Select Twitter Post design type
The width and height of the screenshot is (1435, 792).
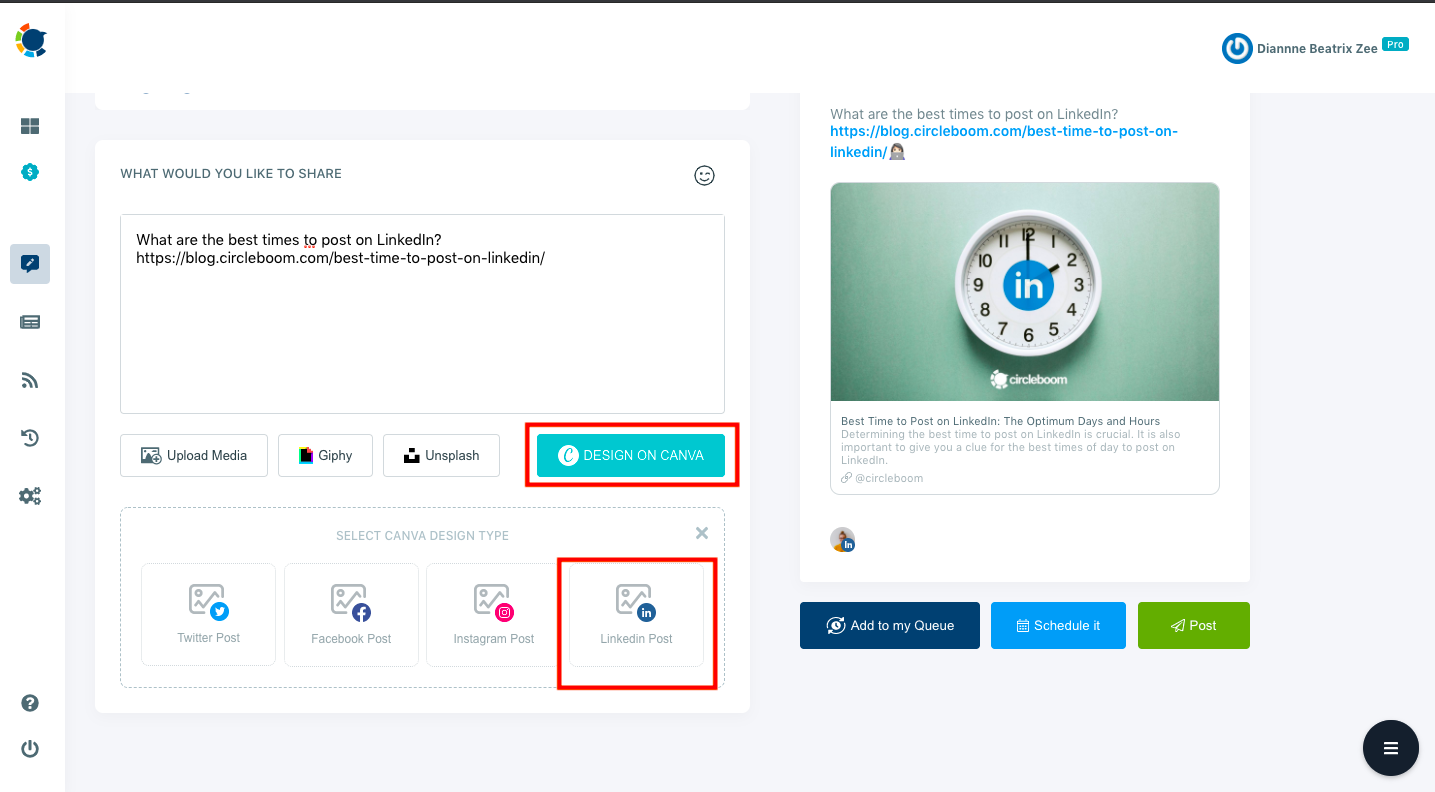(208, 614)
